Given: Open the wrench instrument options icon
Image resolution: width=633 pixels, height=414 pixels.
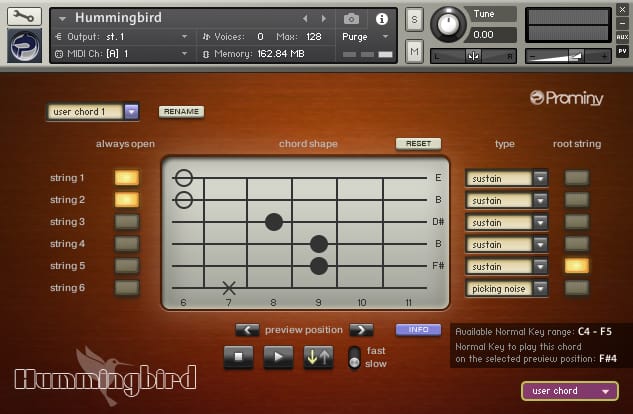Looking at the screenshot, I should pyautogui.click(x=24, y=16).
